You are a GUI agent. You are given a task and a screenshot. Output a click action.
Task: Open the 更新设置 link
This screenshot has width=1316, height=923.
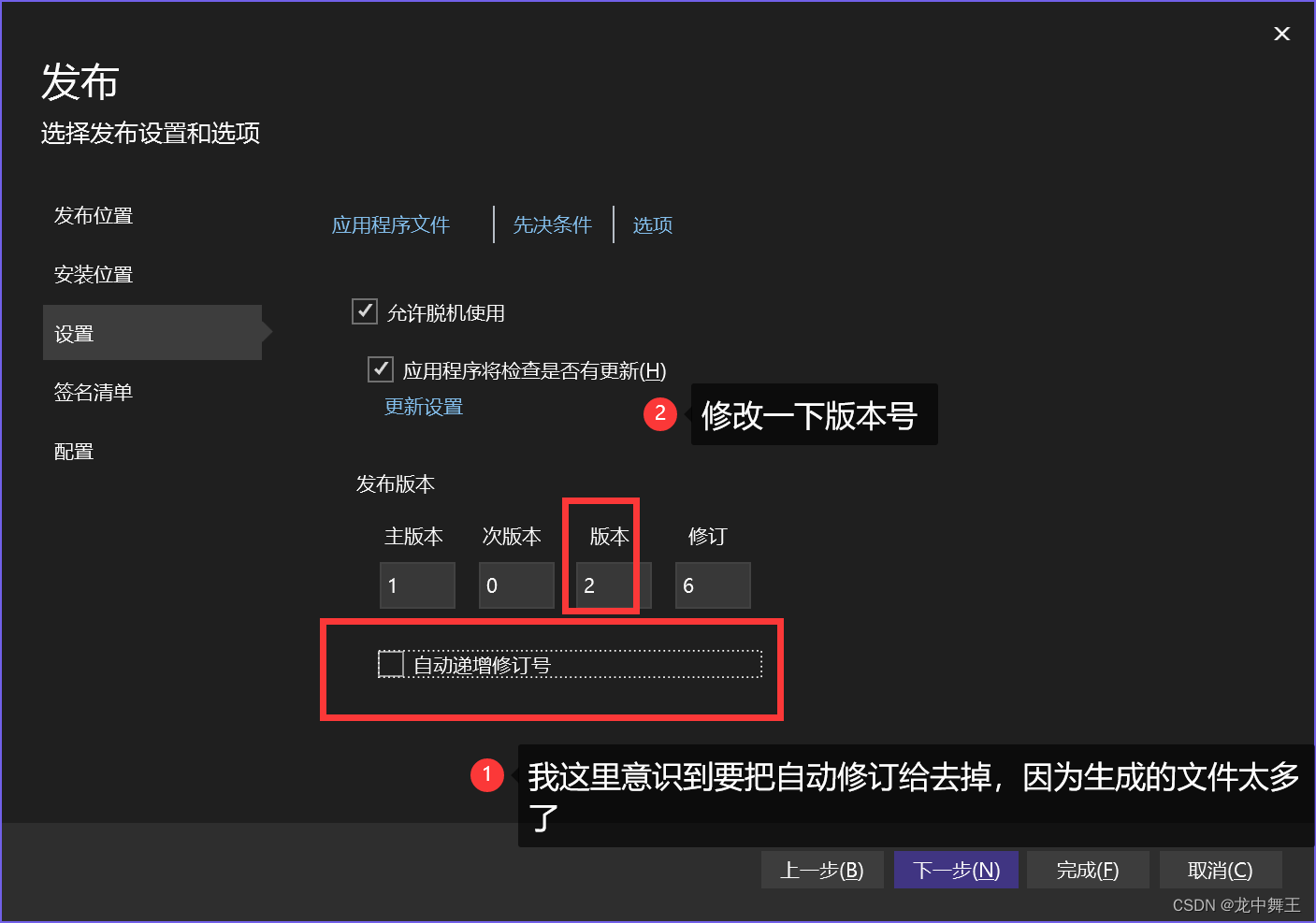424,407
